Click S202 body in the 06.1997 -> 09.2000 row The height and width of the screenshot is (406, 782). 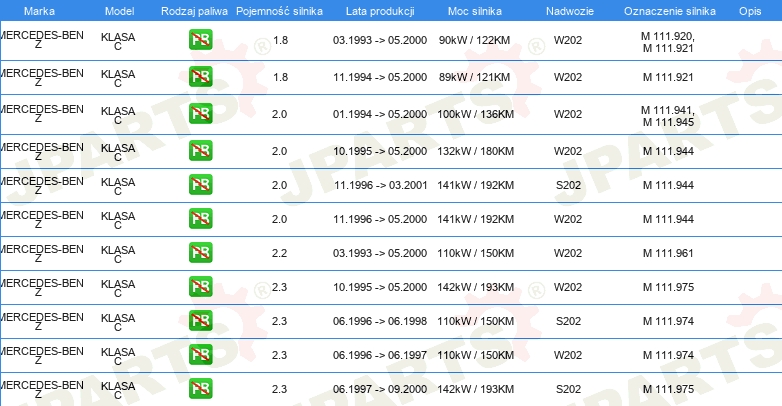569,389
